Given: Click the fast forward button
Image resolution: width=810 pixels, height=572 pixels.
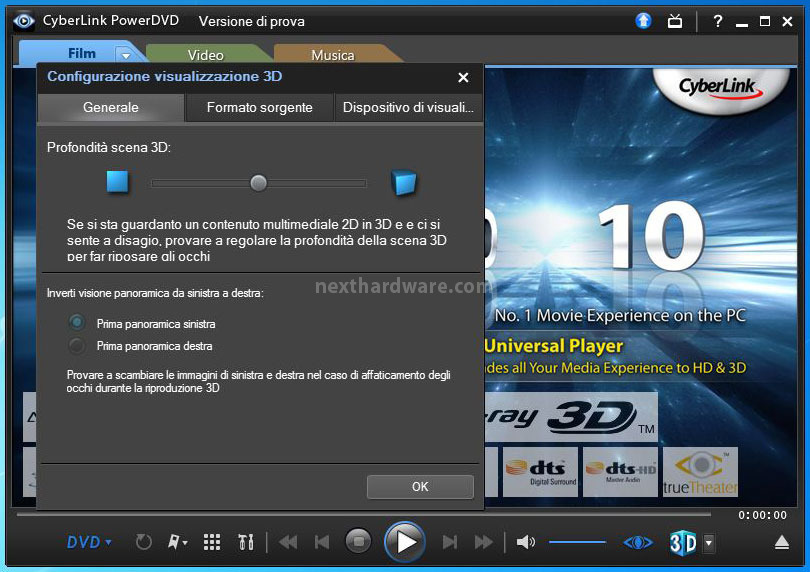Looking at the screenshot, I should coord(484,542).
